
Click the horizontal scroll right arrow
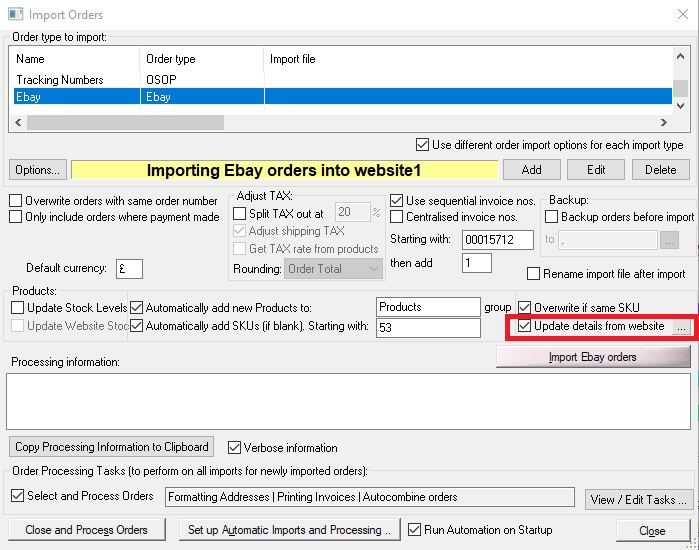point(664,122)
